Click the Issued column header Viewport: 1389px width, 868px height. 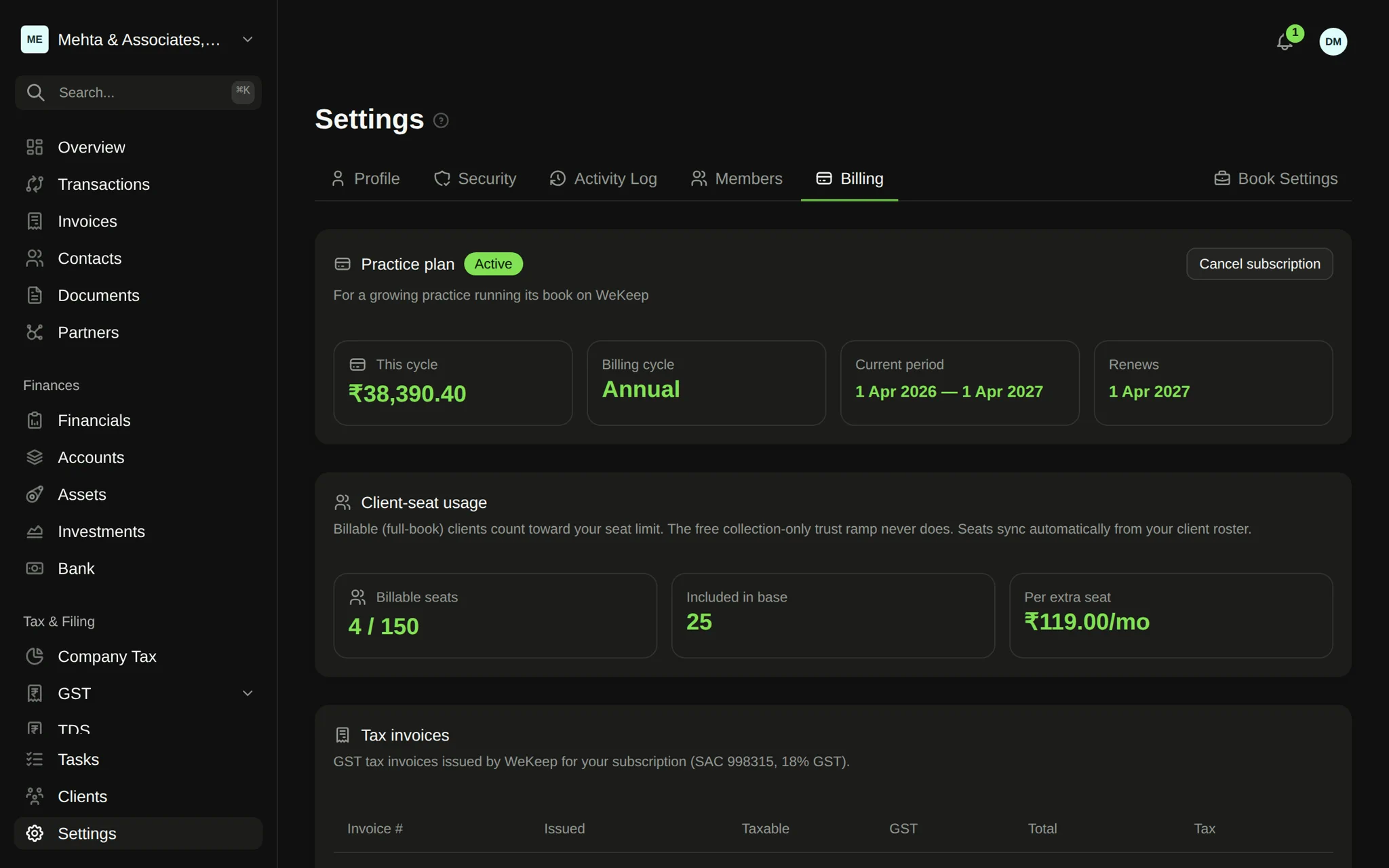(564, 829)
